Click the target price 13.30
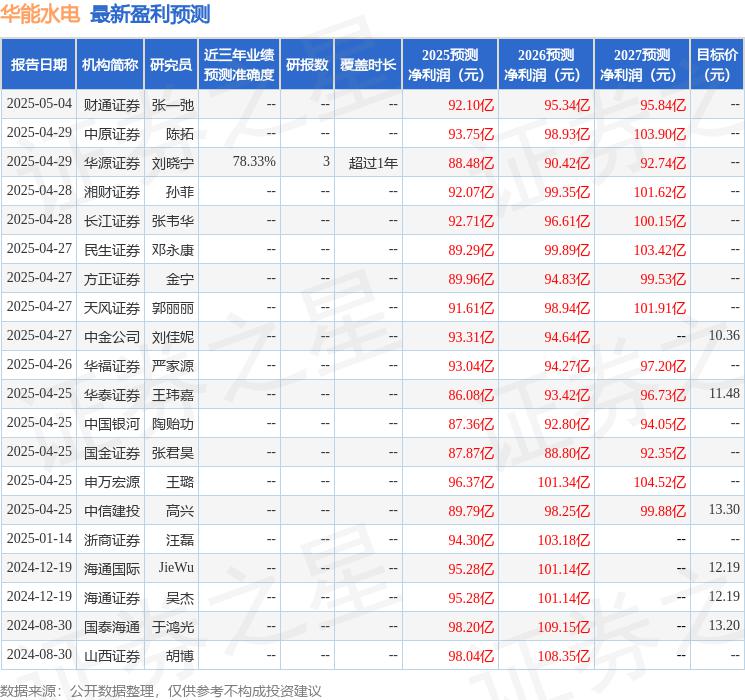Image resolution: width=745 pixels, height=700 pixels. point(724,509)
